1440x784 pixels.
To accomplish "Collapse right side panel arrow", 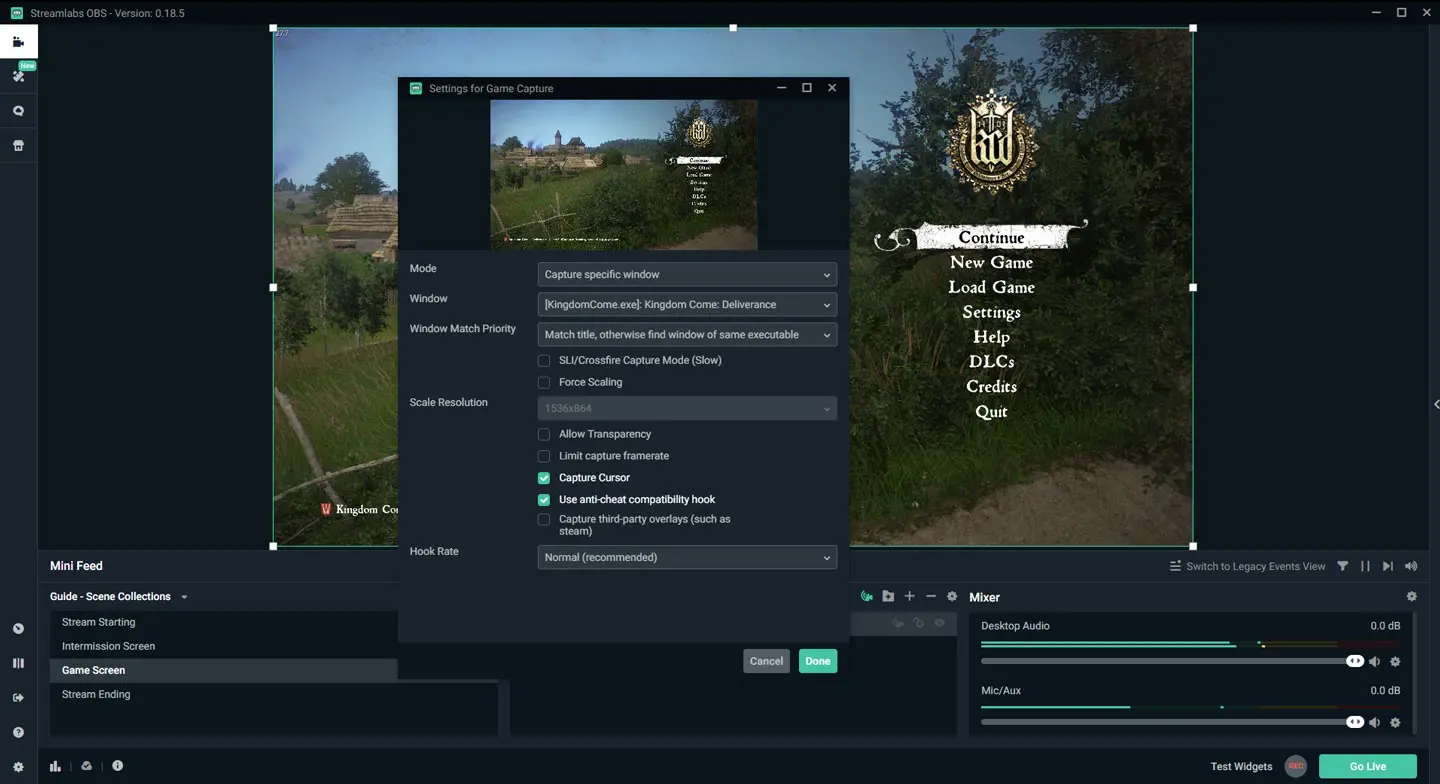I will point(1436,404).
